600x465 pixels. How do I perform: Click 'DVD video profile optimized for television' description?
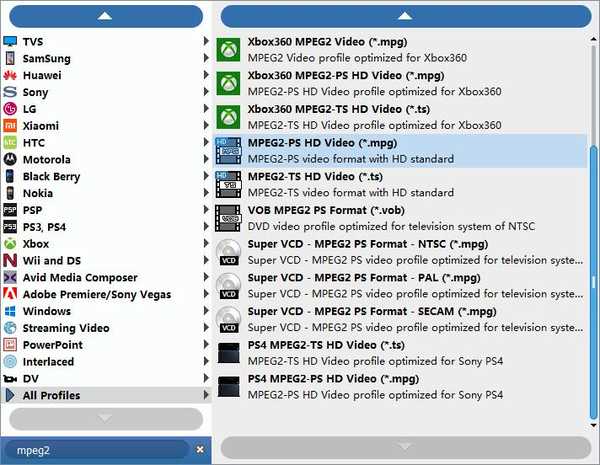[391, 226]
